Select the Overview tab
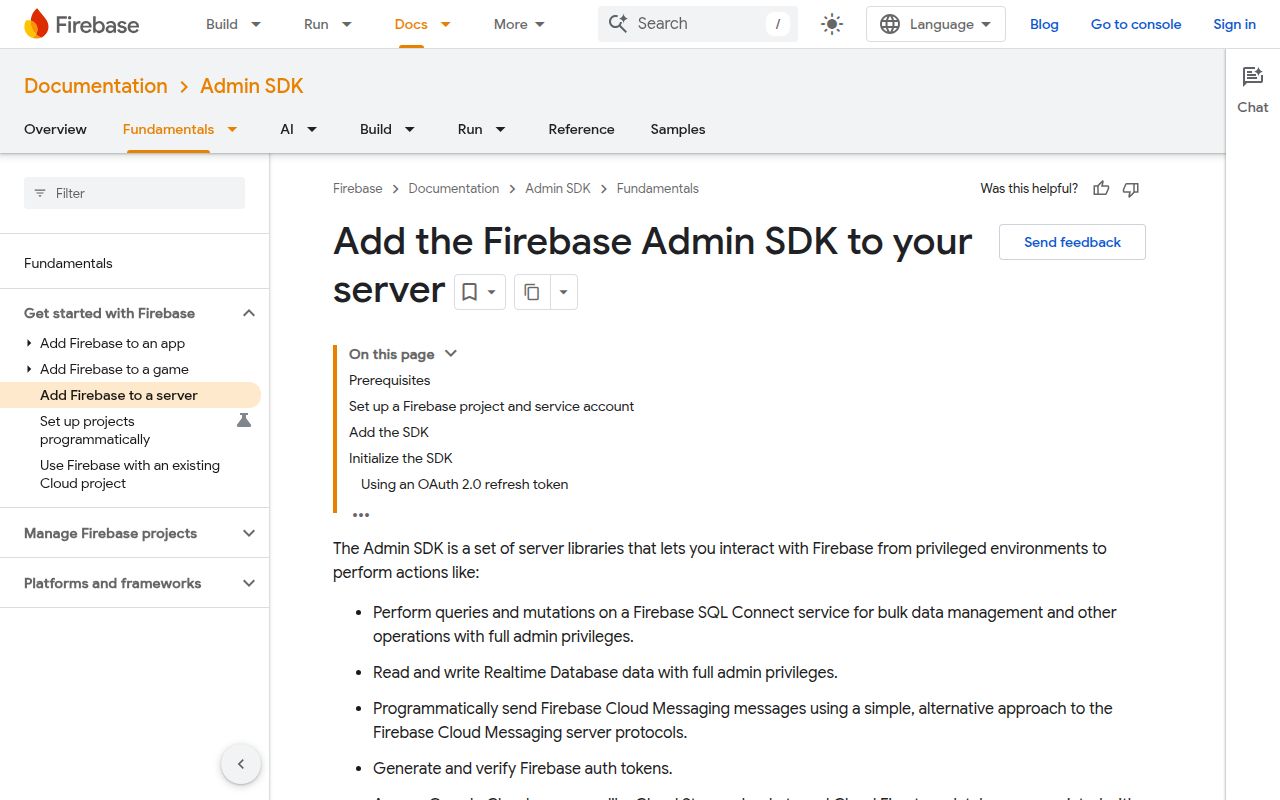The height and width of the screenshot is (800, 1280). click(x=55, y=129)
